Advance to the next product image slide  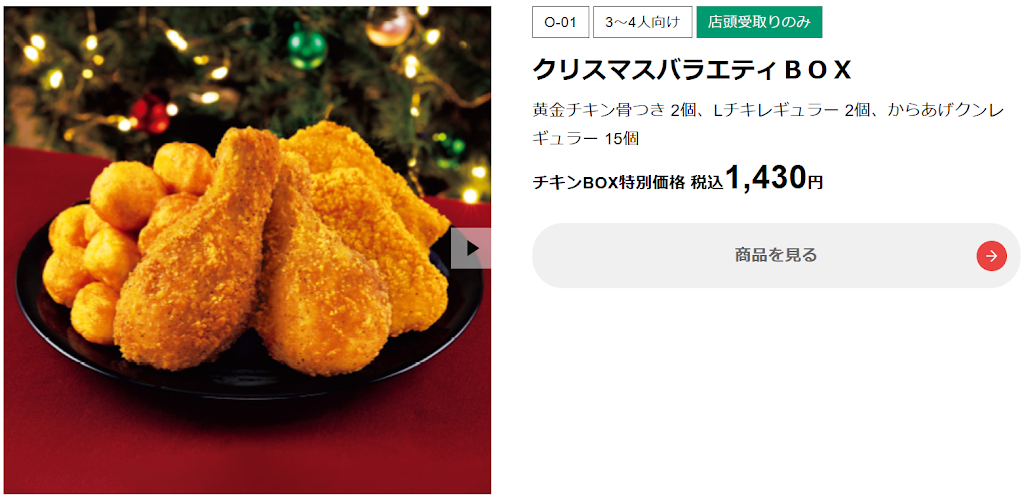pyautogui.click(x=471, y=248)
